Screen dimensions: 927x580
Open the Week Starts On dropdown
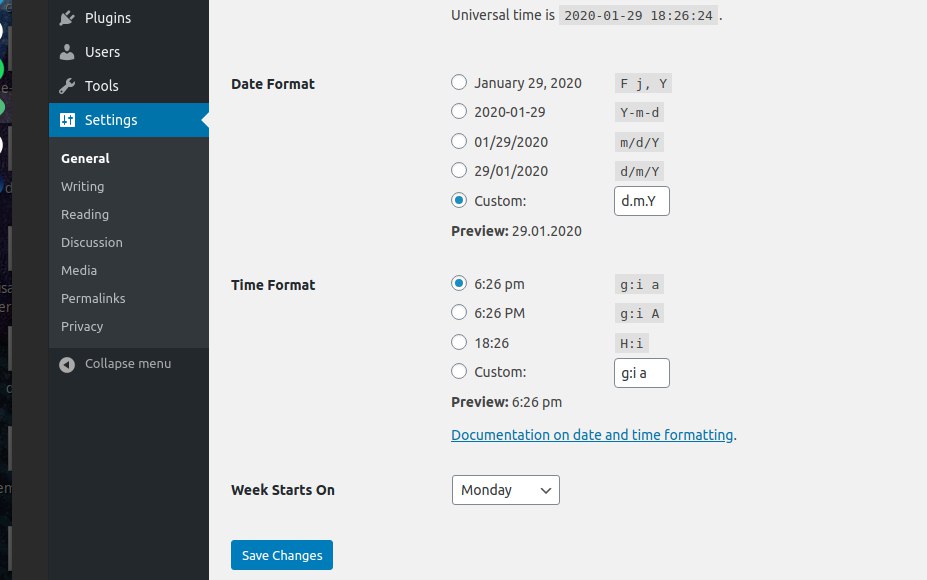tap(505, 490)
